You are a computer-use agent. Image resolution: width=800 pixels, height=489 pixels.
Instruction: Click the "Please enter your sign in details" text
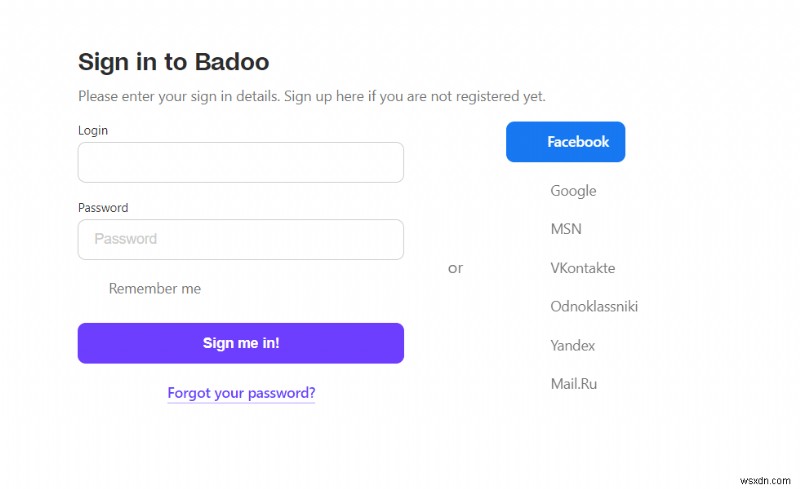pyautogui.click(x=178, y=97)
